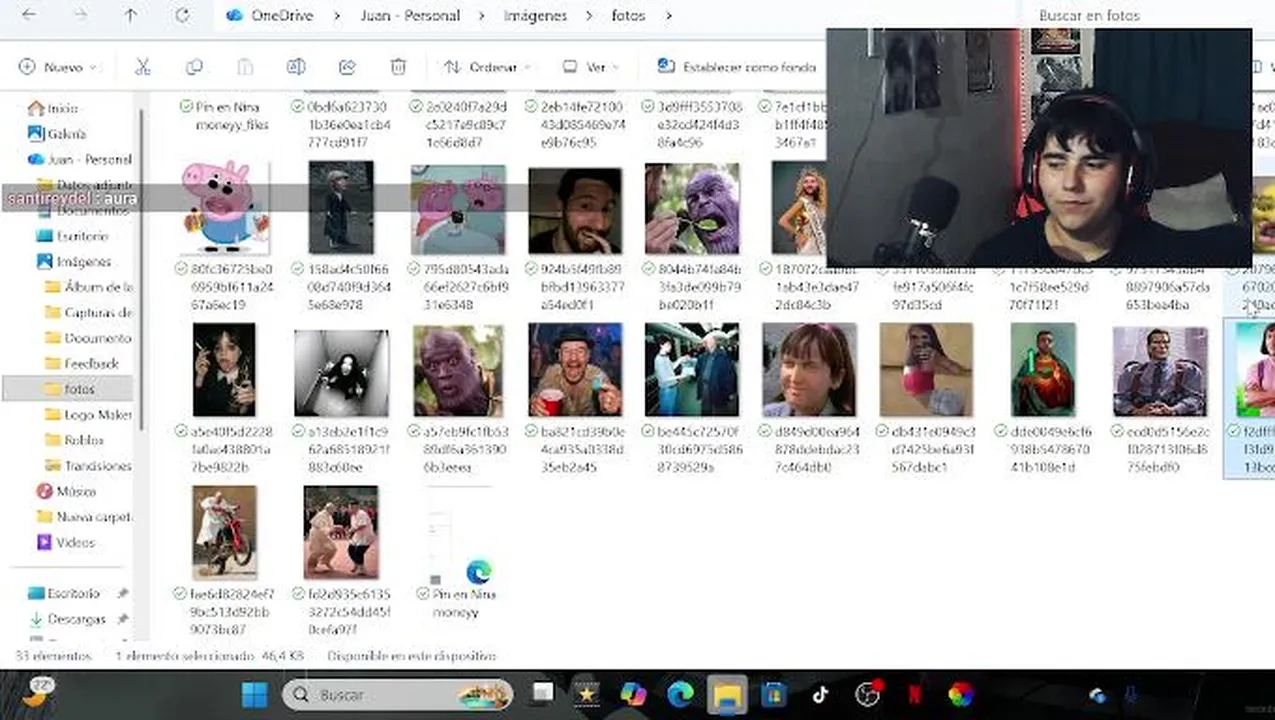Select the bob haircut face thumbnail d849d00ea964
Image resolution: width=1275 pixels, height=720 pixels.
[x=809, y=370]
